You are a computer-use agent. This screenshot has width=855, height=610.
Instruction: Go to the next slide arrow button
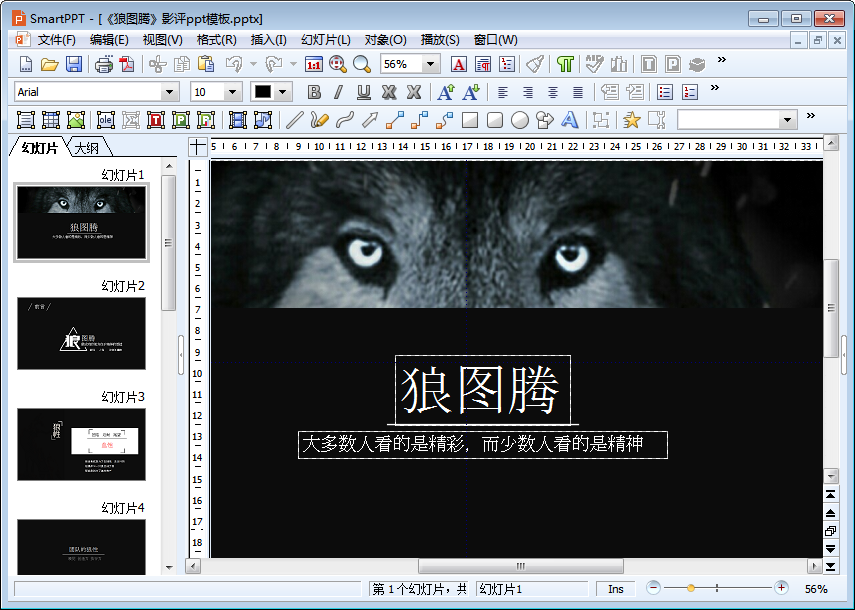point(830,548)
